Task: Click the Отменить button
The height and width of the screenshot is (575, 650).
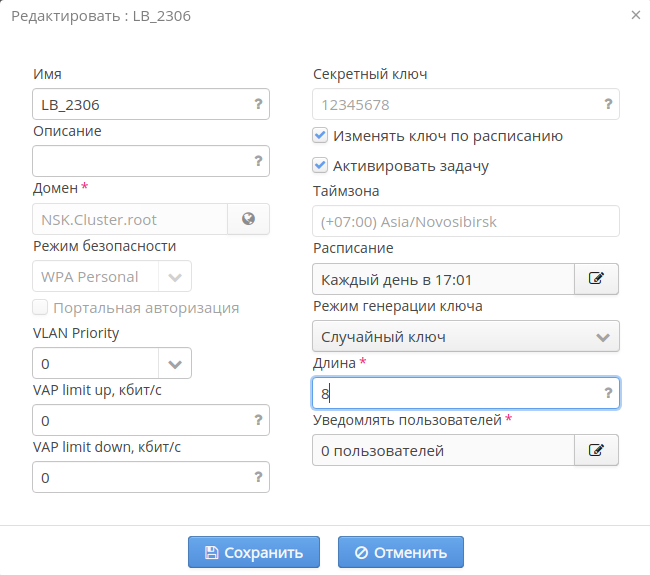Action: click(400, 551)
